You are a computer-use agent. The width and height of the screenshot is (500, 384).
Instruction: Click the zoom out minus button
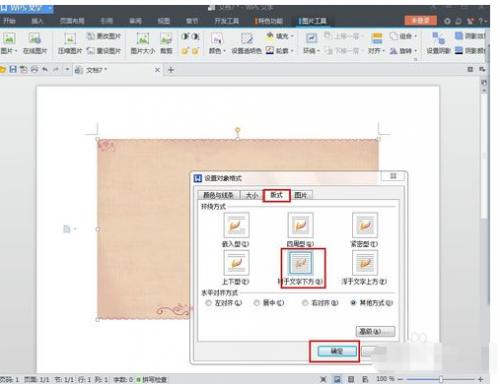[401, 379]
